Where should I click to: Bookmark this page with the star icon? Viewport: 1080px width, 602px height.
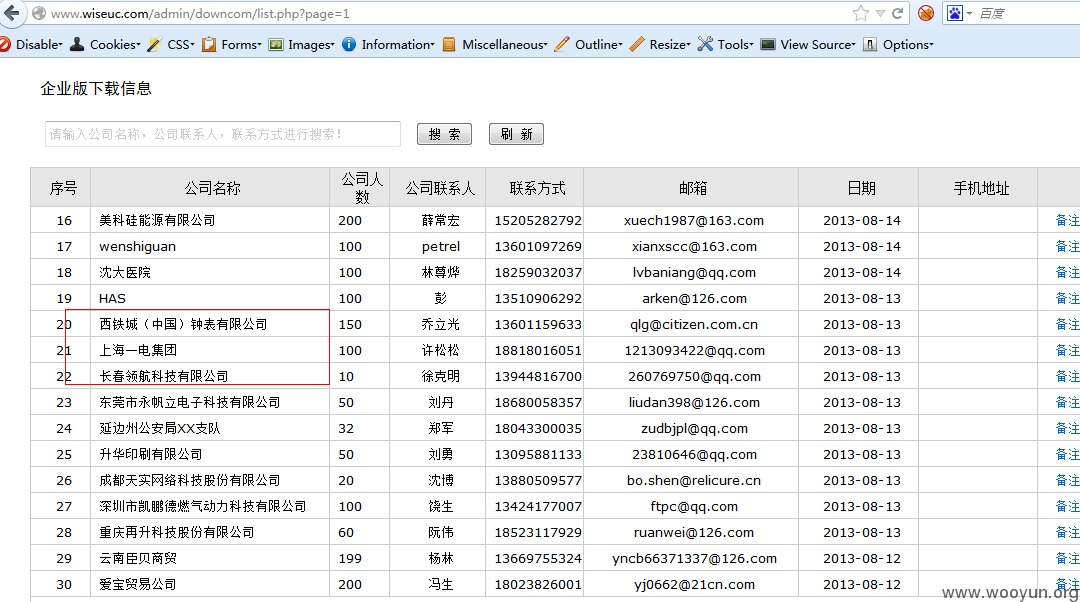click(860, 13)
